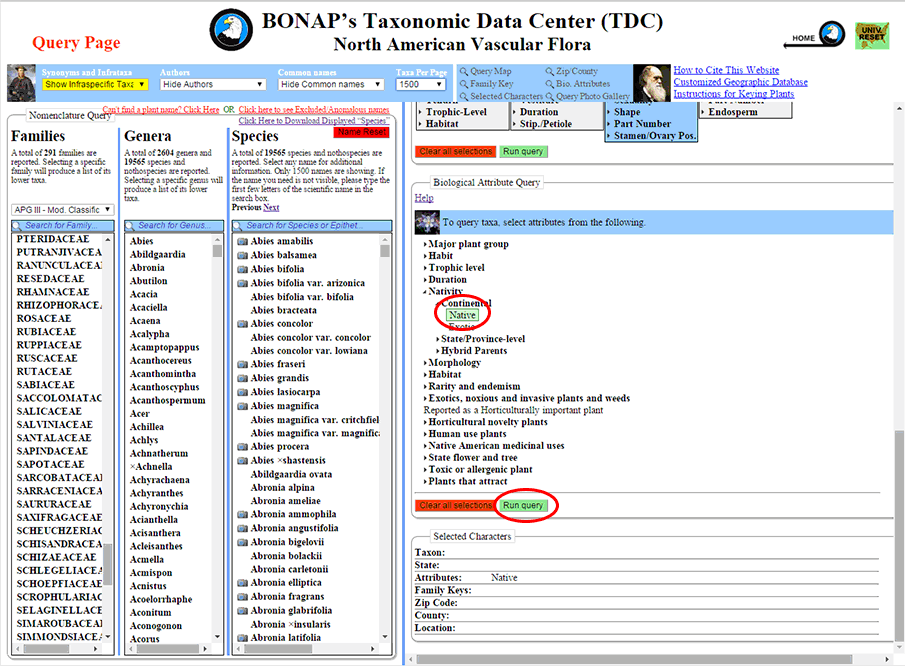Open the Hide Authors dropdown
Viewport: 905px width, 666px height.
[x=212, y=84]
